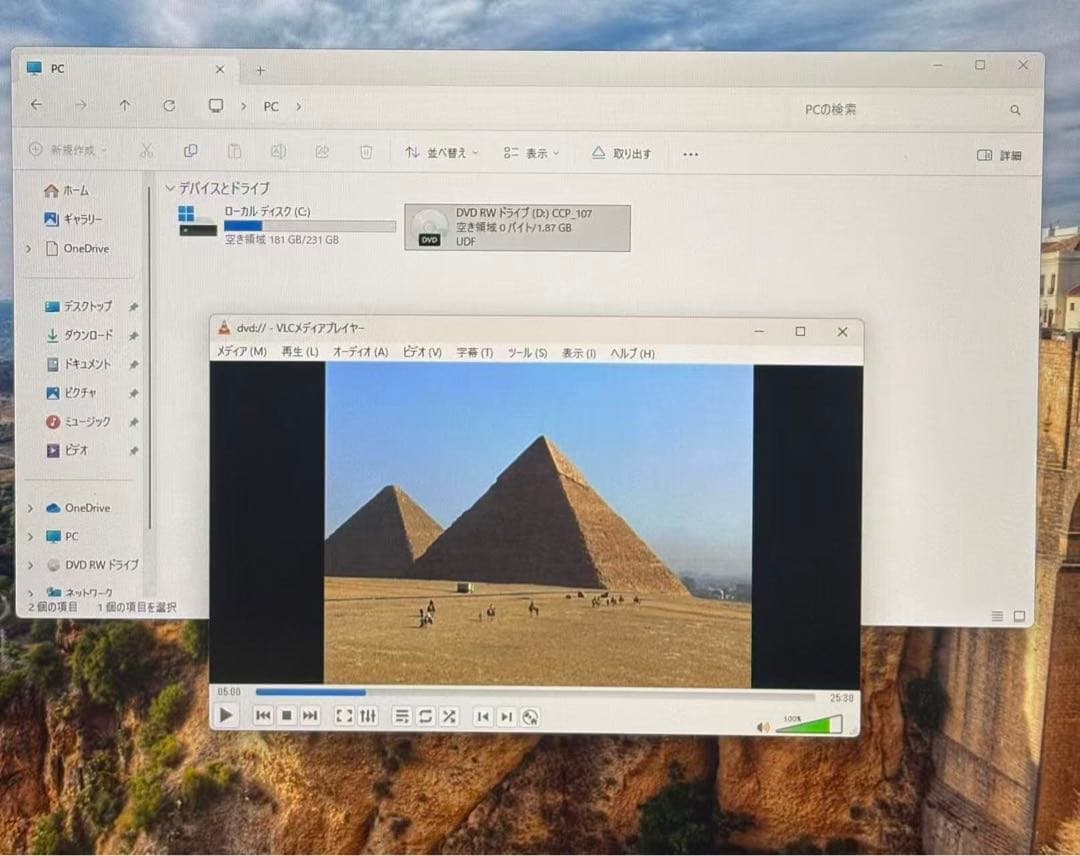This screenshot has width=1080, height=856.
Task: Enable random playback in VLC
Action: click(450, 716)
